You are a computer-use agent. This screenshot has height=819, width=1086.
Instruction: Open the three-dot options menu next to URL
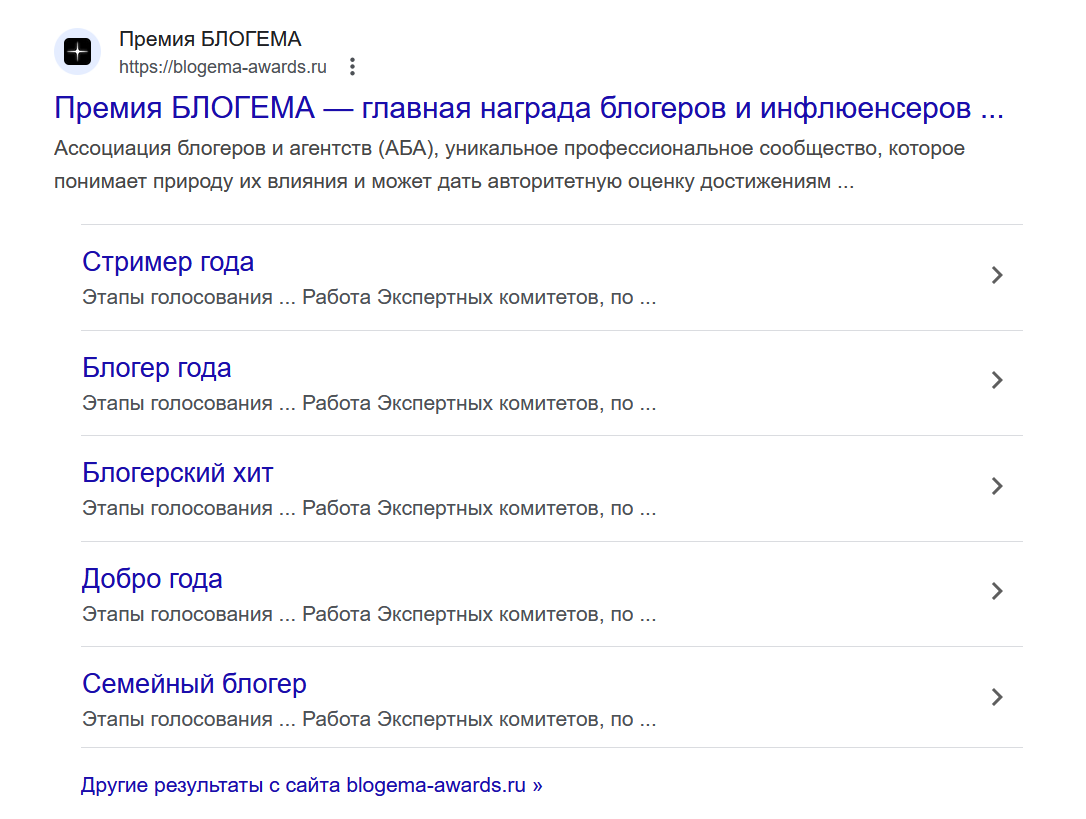(353, 67)
